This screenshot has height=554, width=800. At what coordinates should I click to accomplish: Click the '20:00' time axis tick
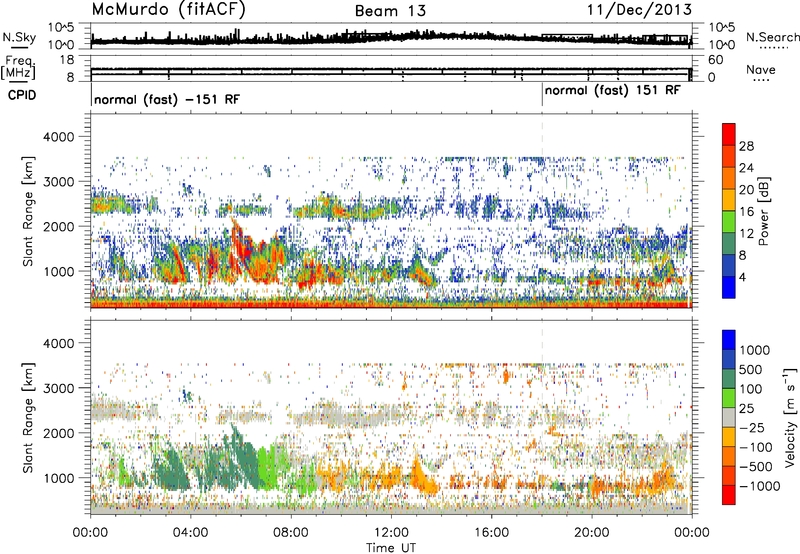tap(591, 533)
